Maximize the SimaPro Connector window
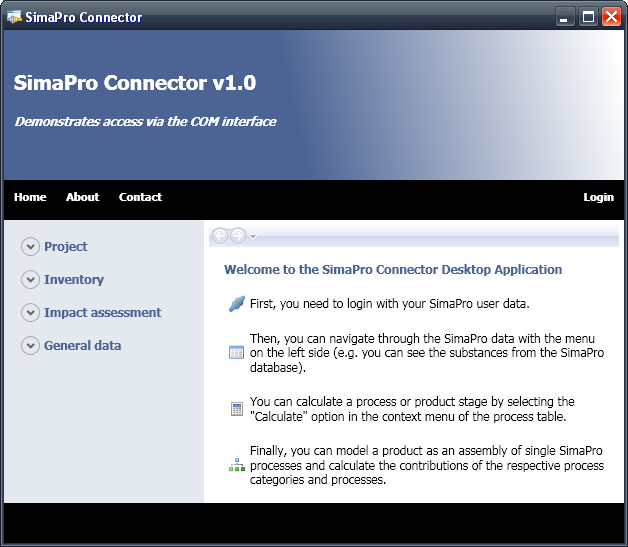 [x=589, y=17]
